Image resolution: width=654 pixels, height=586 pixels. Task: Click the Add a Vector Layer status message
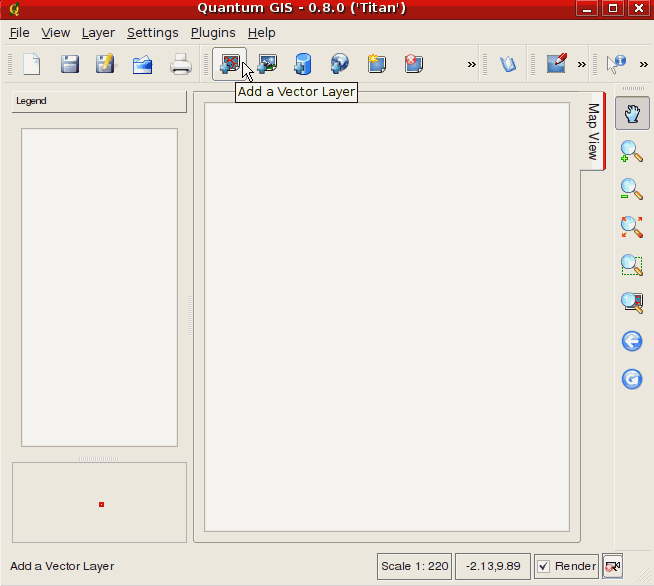pyautogui.click(x=62, y=566)
